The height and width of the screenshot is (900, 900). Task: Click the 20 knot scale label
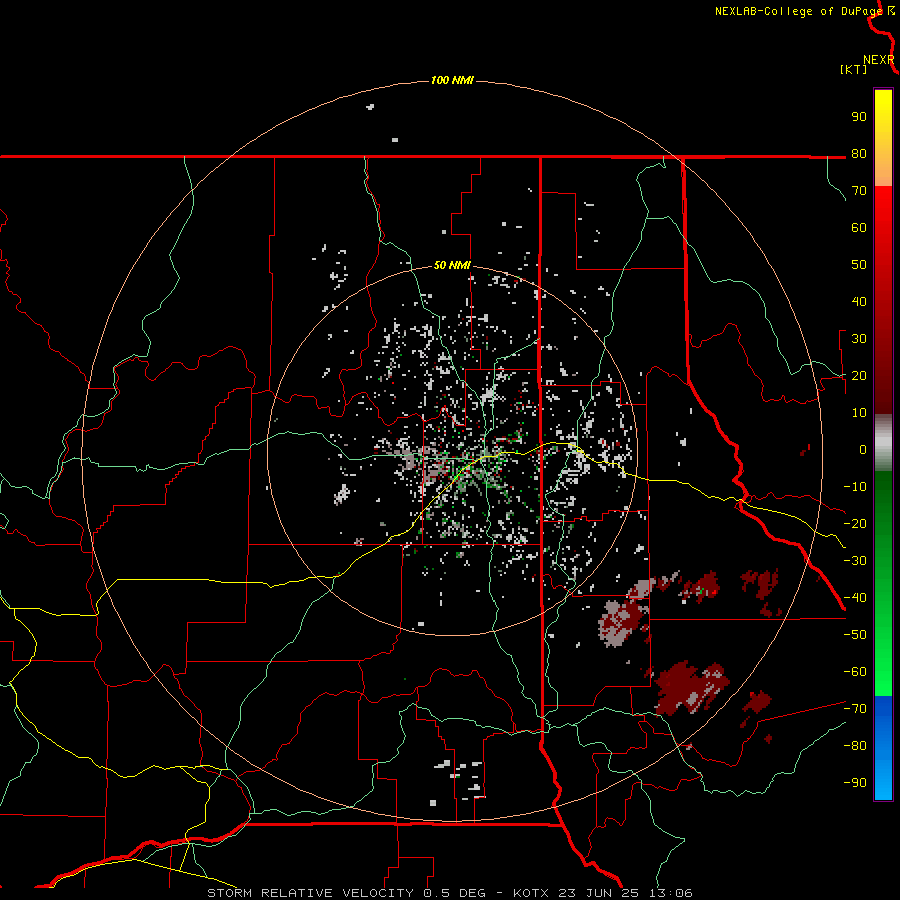click(x=859, y=375)
